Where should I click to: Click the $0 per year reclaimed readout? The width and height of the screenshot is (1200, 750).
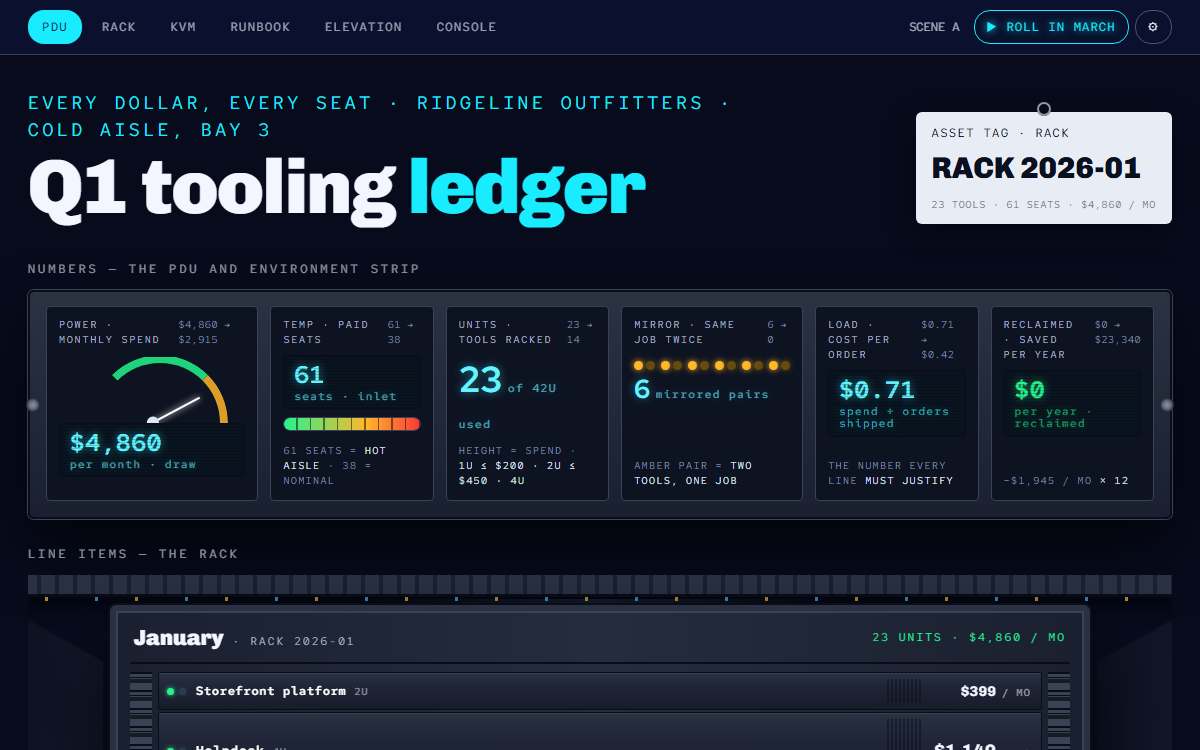coord(1072,403)
